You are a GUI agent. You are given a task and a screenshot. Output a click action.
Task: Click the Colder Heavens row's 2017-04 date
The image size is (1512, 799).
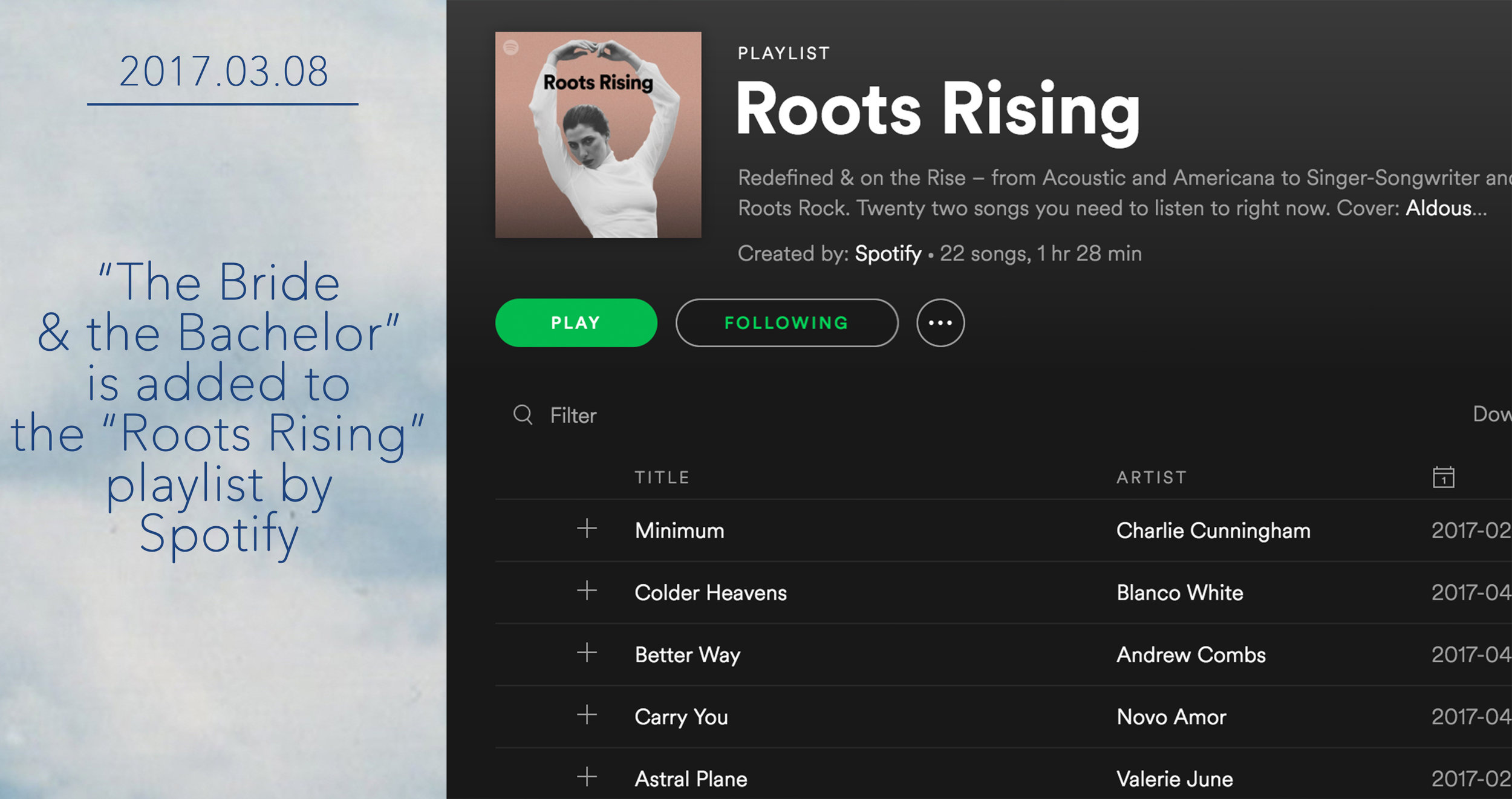coord(1471,593)
